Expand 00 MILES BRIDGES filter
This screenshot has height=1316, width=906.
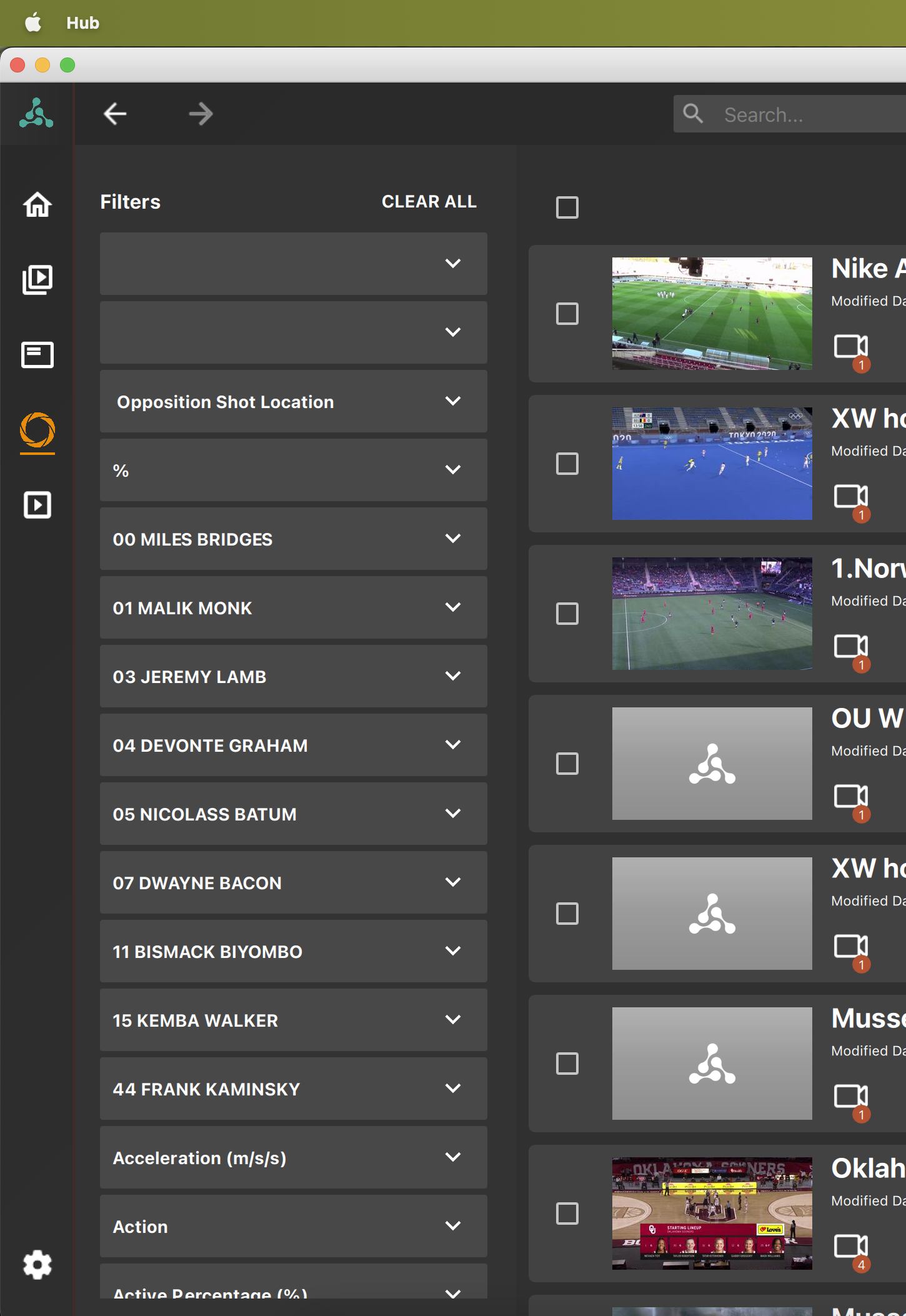pyautogui.click(x=294, y=539)
